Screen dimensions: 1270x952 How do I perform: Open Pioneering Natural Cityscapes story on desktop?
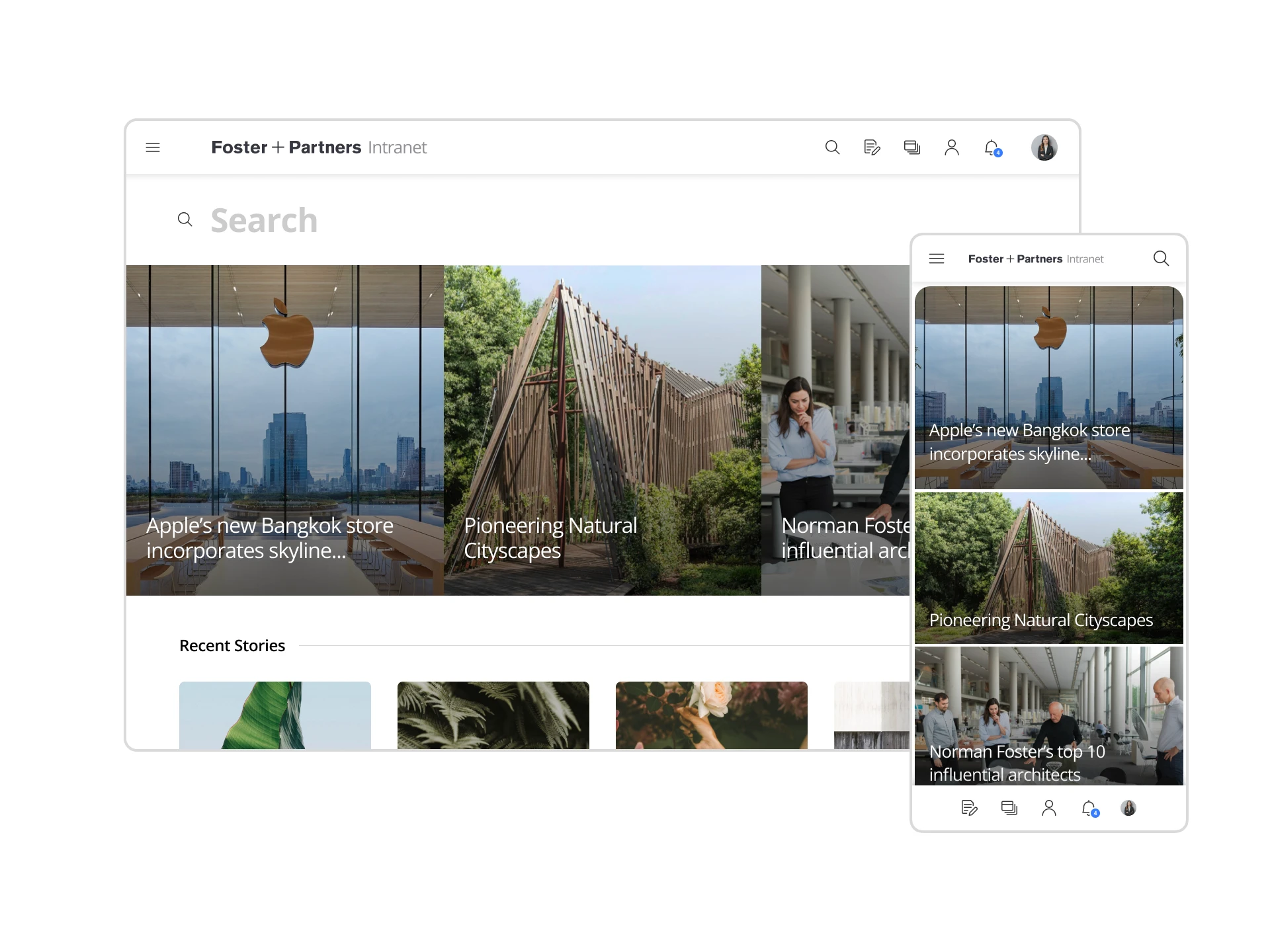click(x=603, y=430)
